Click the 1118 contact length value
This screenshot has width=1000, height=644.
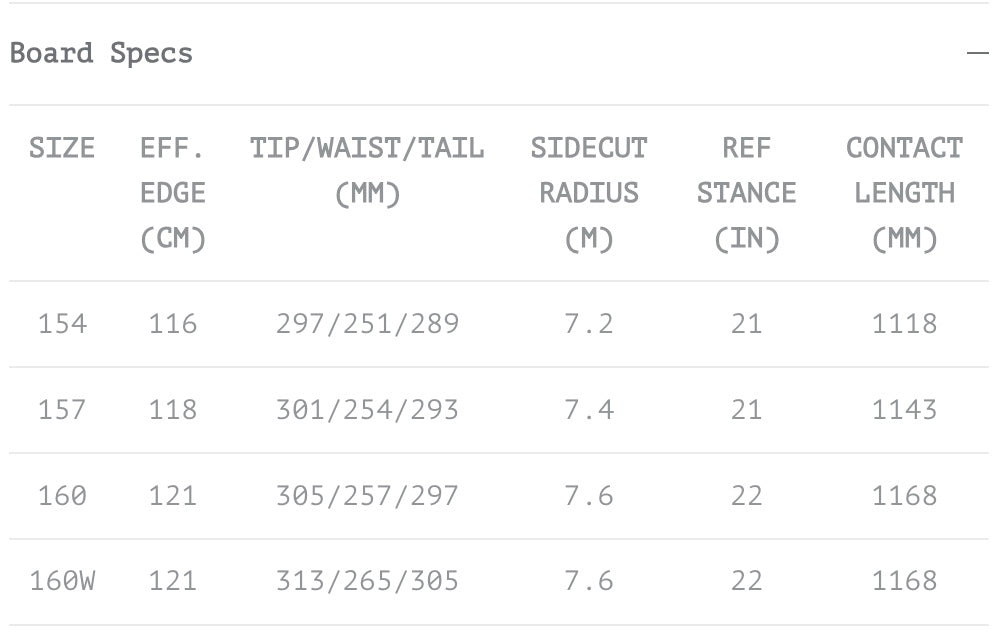click(904, 324)
